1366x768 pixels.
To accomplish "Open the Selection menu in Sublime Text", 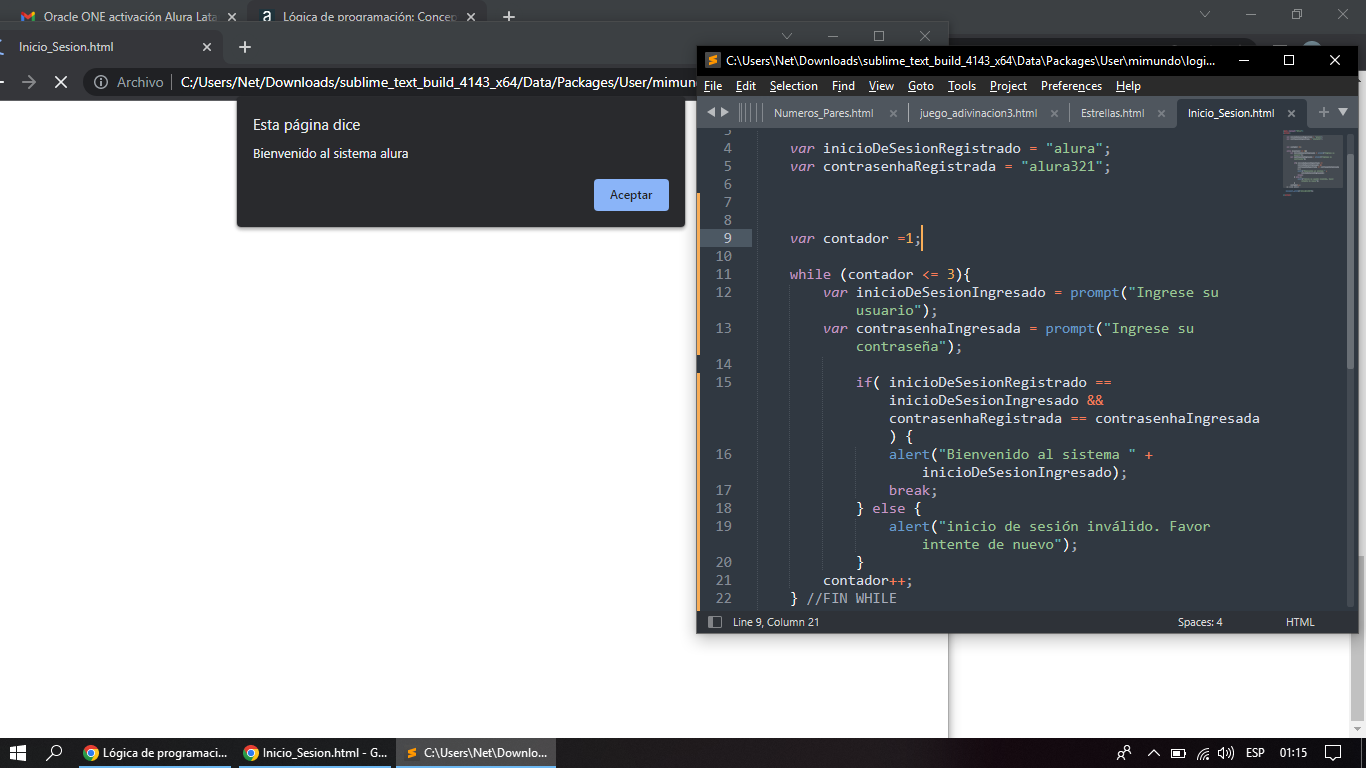I will (x=794, y=86).
